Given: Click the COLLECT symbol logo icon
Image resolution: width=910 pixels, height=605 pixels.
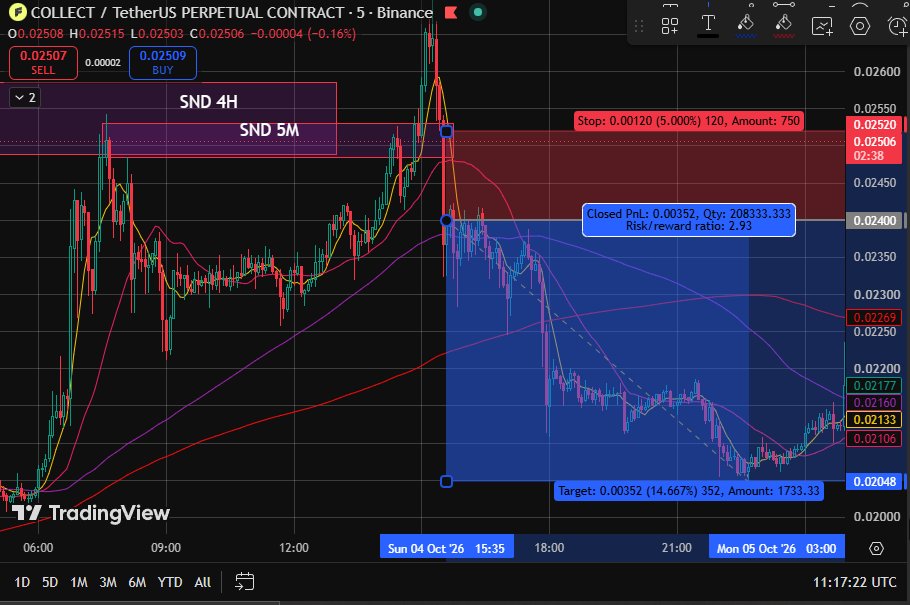Looking at the screenshot, I should [x=17, y=12].
